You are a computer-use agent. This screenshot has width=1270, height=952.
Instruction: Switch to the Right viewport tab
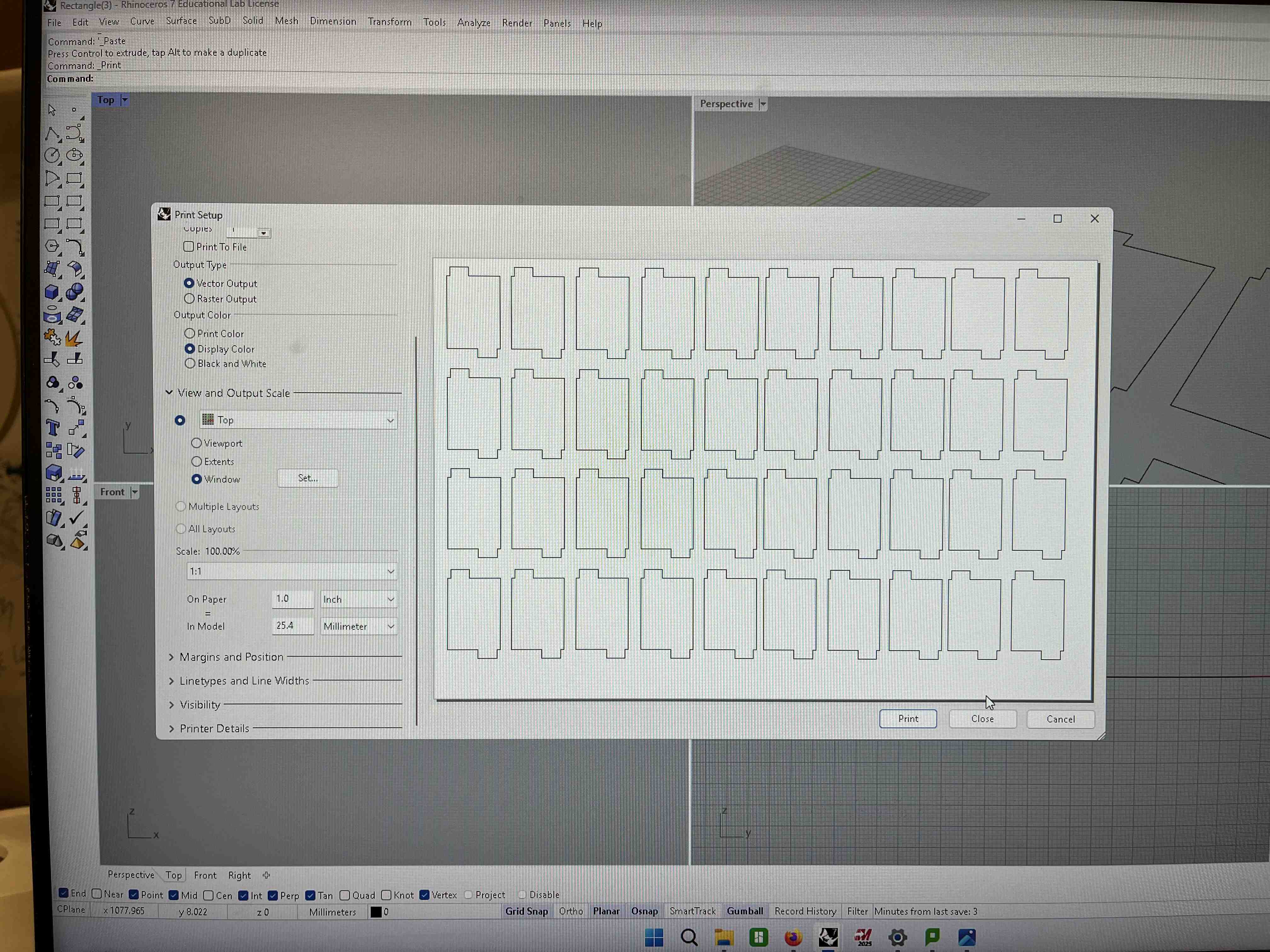pos(239,875)
